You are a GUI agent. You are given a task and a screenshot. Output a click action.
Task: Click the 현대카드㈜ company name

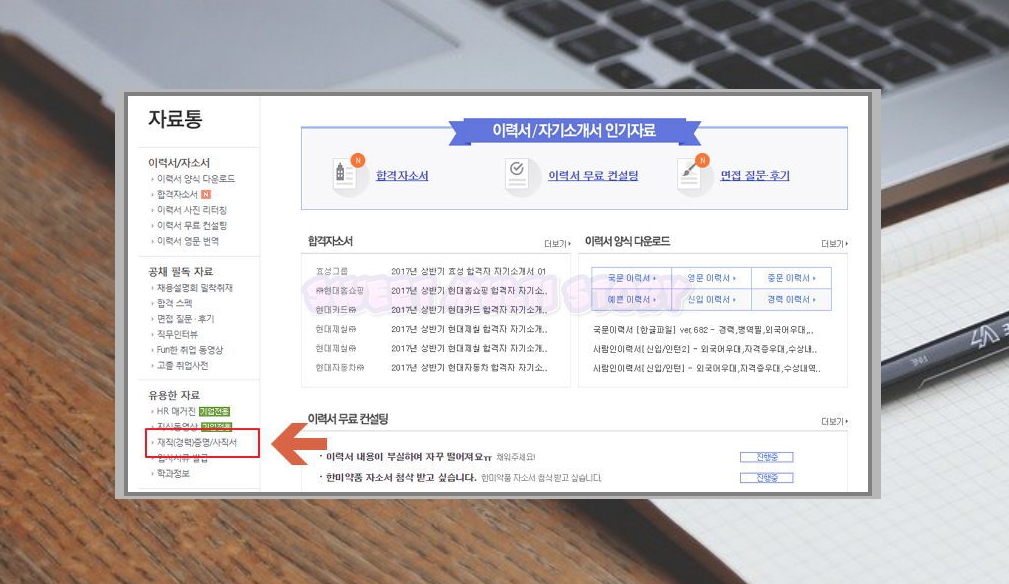tap(336, 310)
